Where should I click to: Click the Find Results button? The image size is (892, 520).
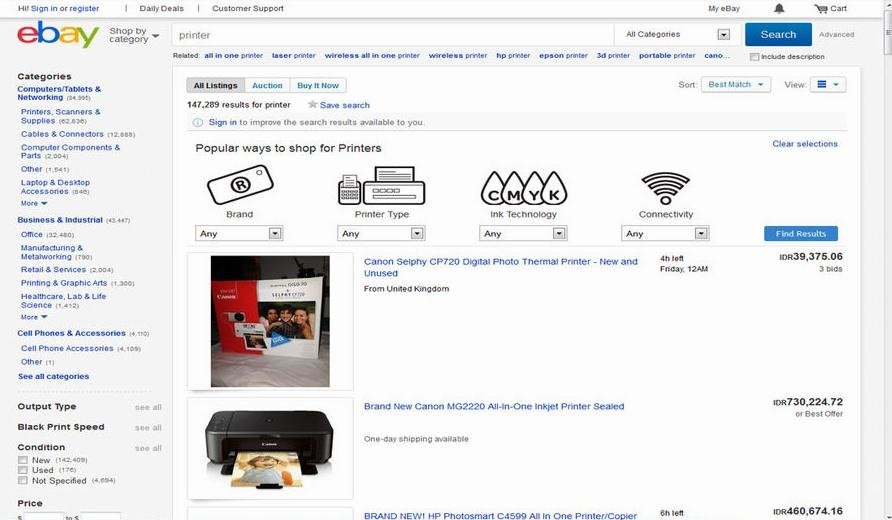point(800,233)
